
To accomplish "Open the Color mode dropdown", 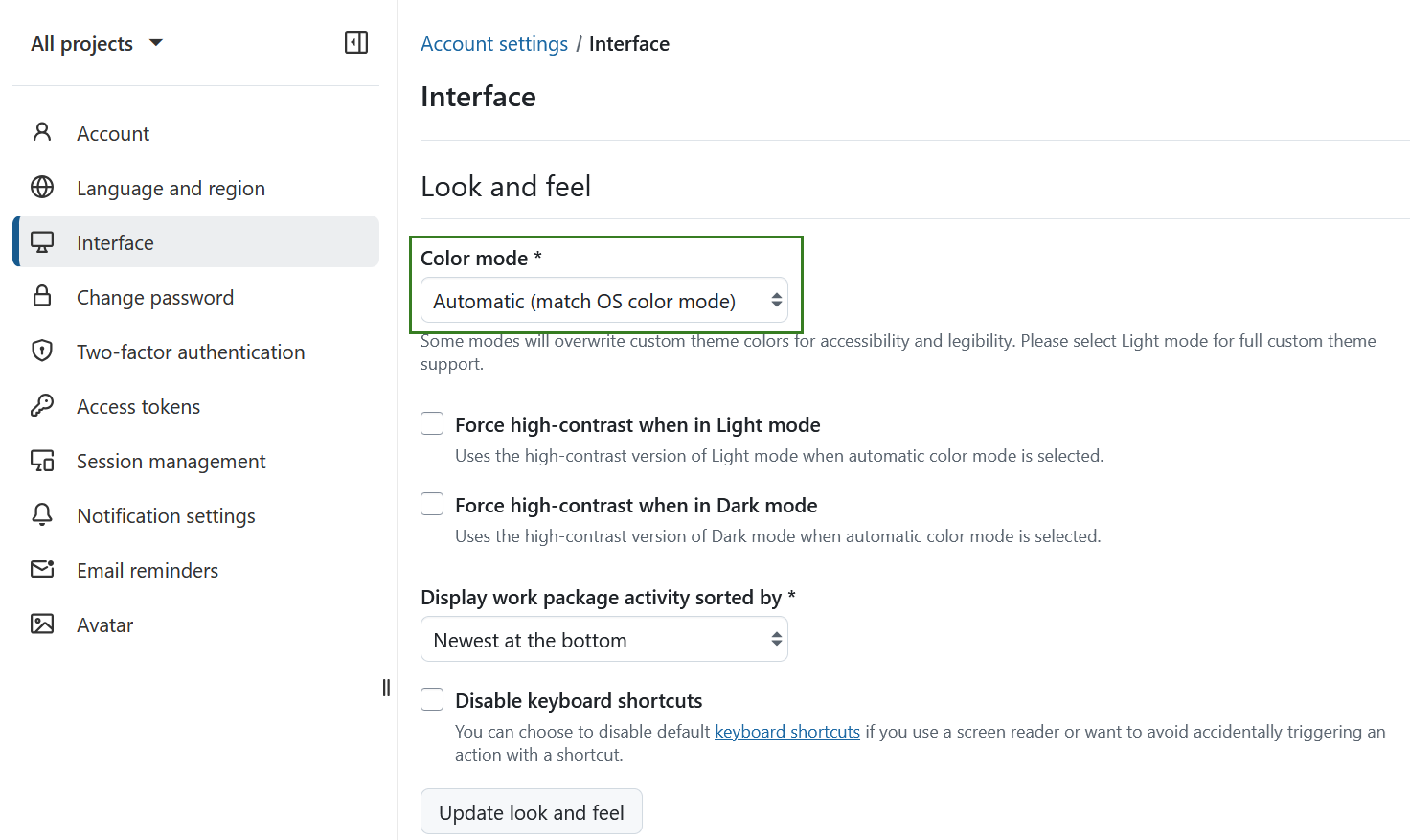I will click(x=604, y=301).
